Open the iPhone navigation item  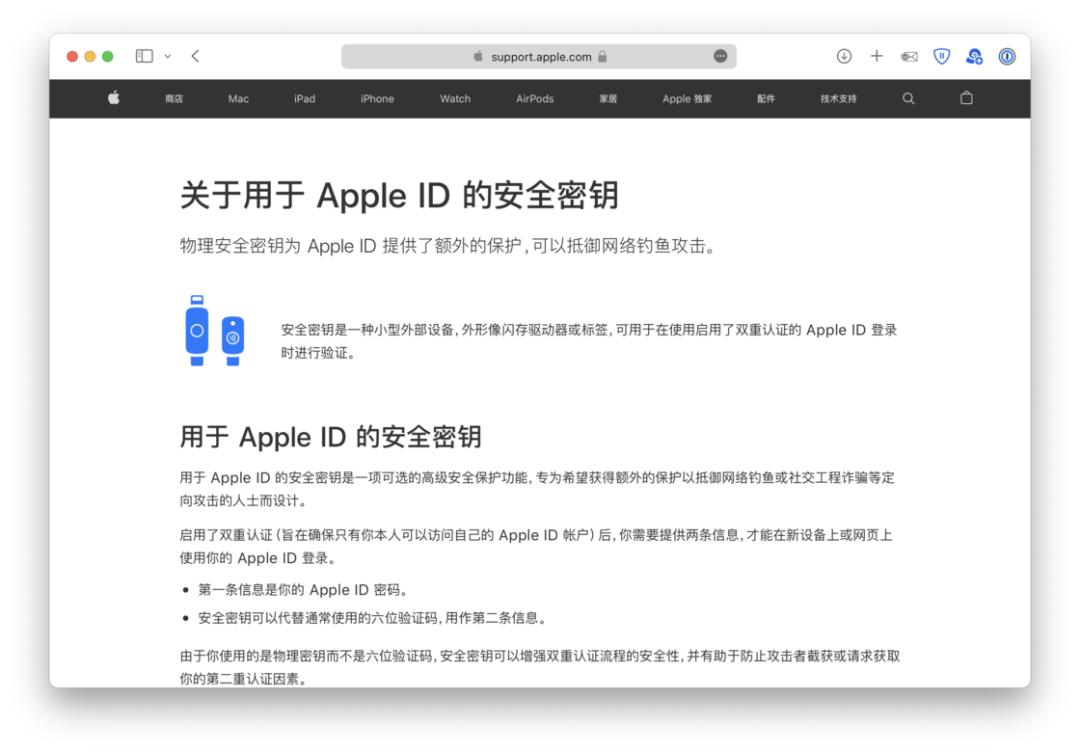pos(377,99)
